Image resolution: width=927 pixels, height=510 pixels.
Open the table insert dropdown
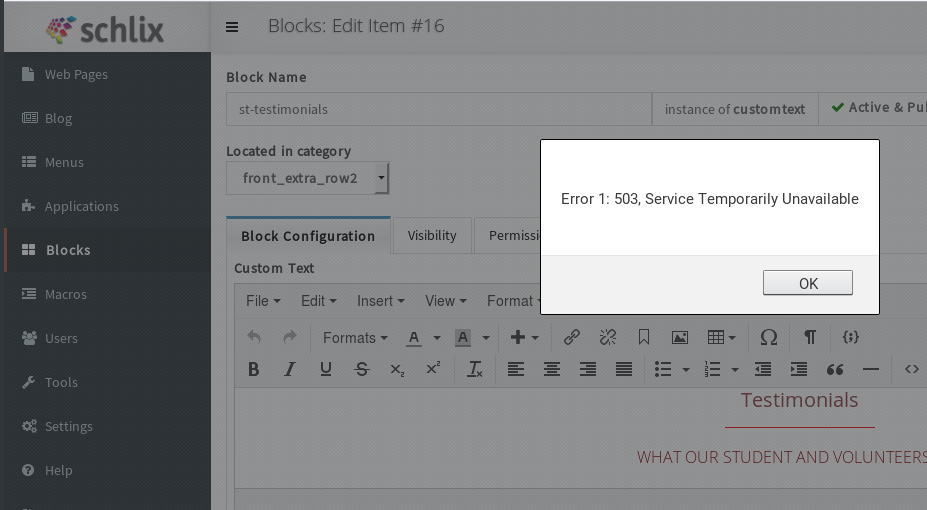pyautogui.click(x=721, y=337)
